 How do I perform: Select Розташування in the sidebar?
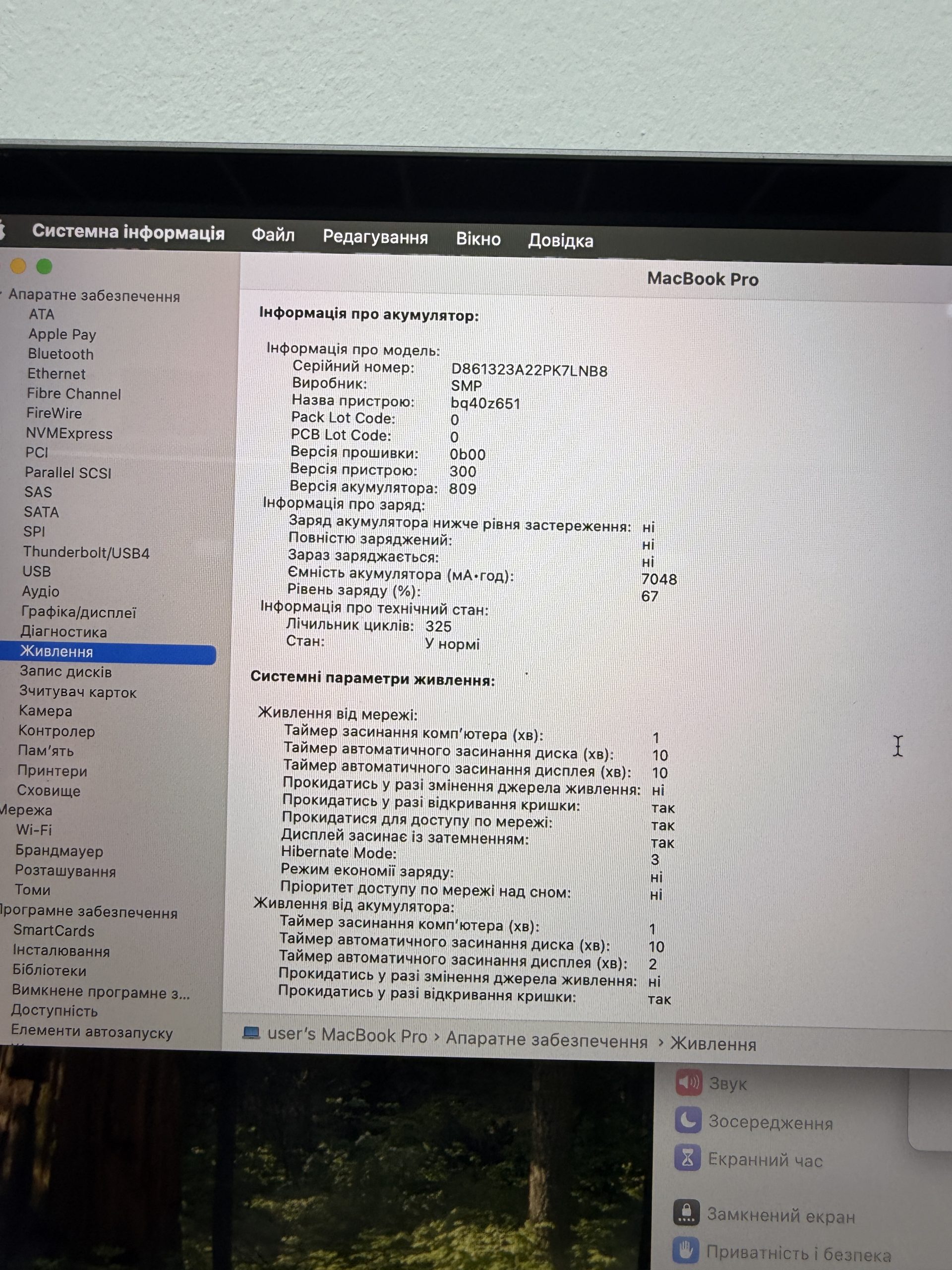65,871
